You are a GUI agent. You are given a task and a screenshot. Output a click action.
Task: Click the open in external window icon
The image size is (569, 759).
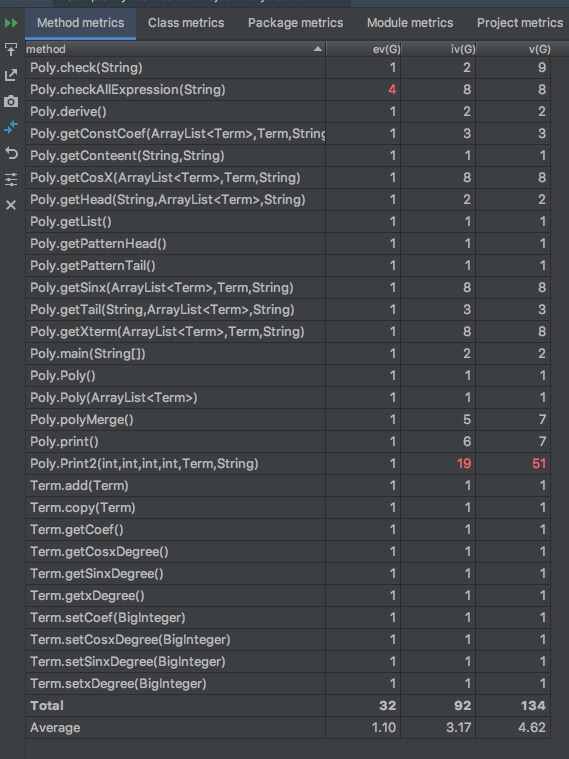(11, 75)
